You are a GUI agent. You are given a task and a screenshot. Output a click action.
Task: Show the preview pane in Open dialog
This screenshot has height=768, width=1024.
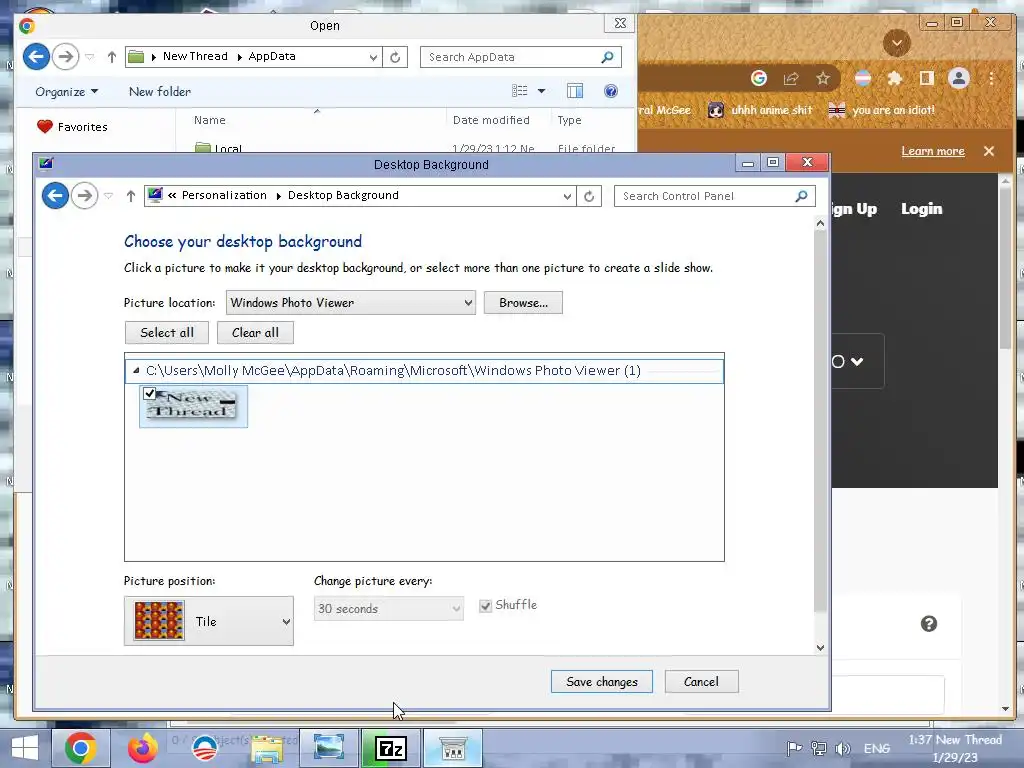[x=575, y=91]
